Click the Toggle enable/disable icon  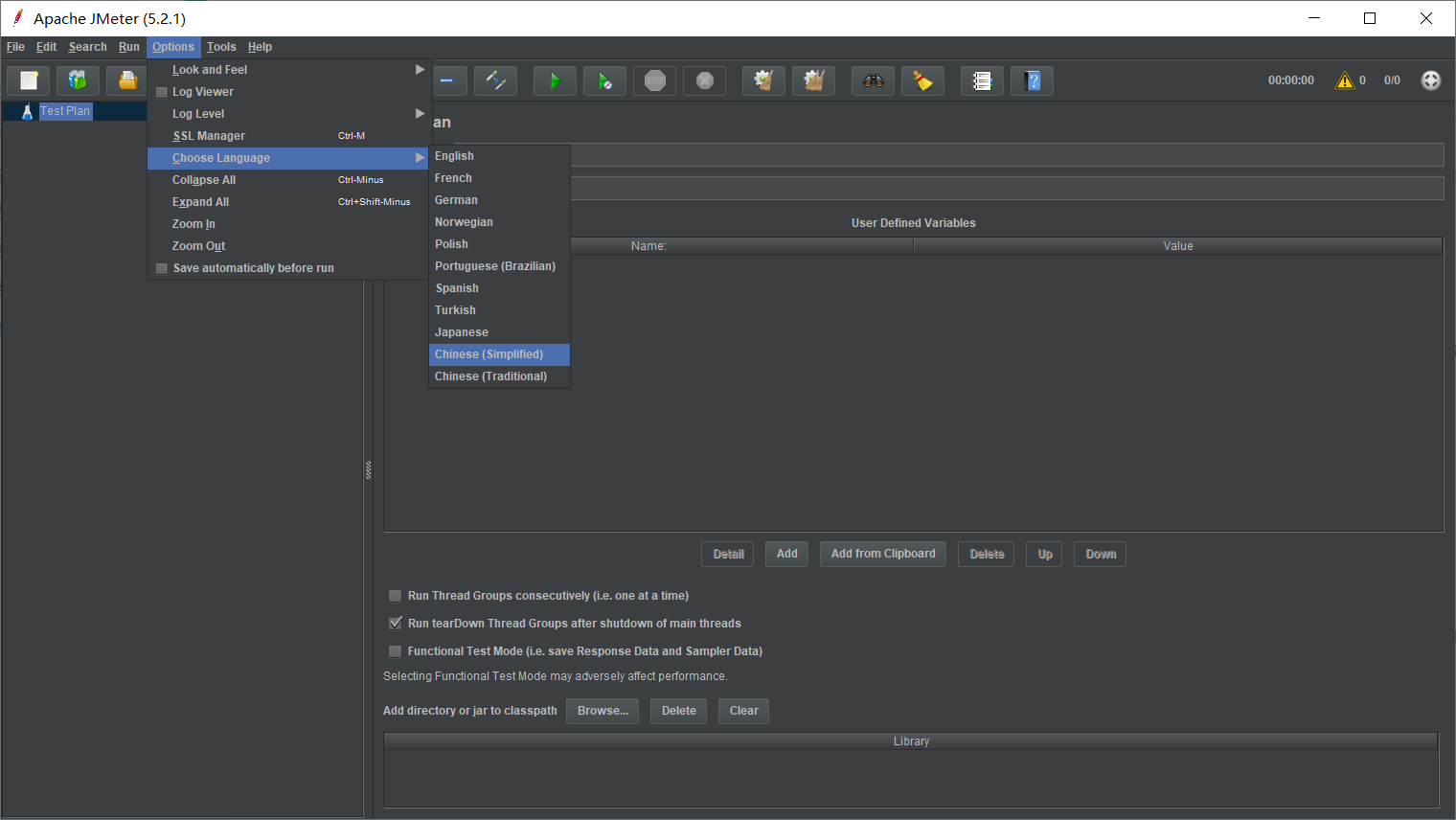[x=496, y=80]
